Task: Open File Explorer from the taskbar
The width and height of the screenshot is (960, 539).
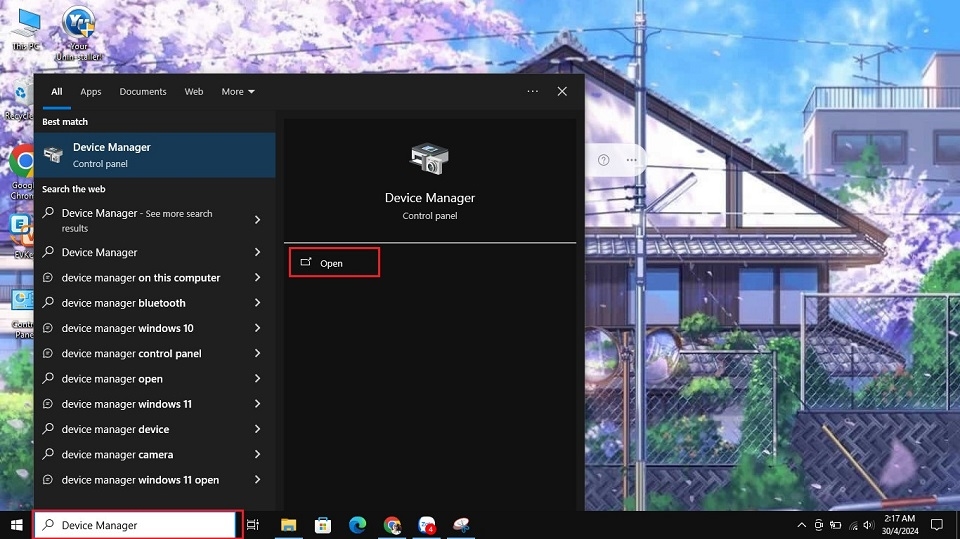Action: coord(288,525)
